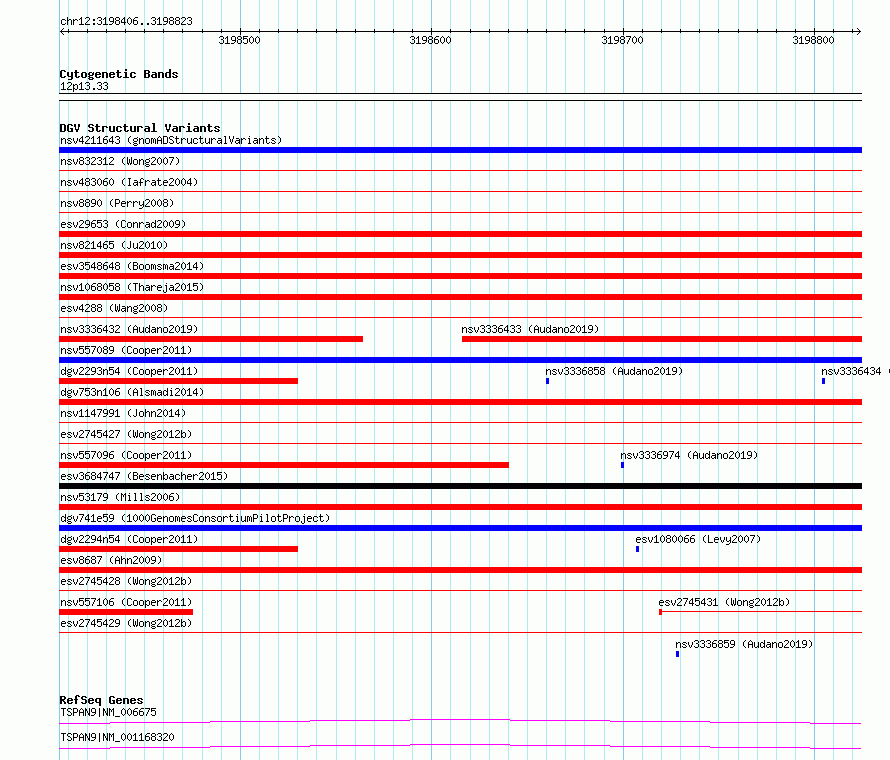Open nsv1147991 (John2014) variant

[x=123, y=413]
